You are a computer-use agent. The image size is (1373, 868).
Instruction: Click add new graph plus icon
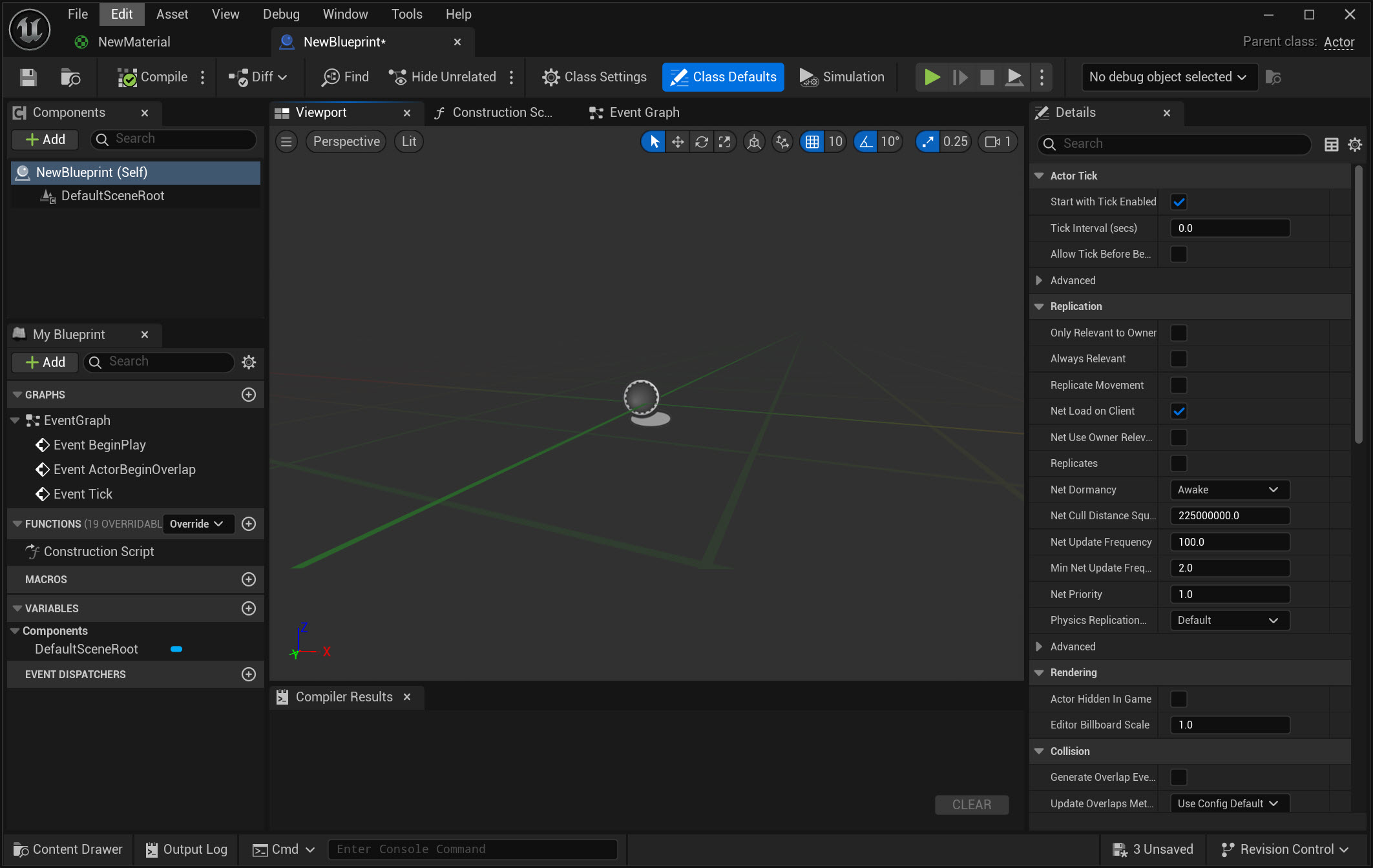point(249,395)
